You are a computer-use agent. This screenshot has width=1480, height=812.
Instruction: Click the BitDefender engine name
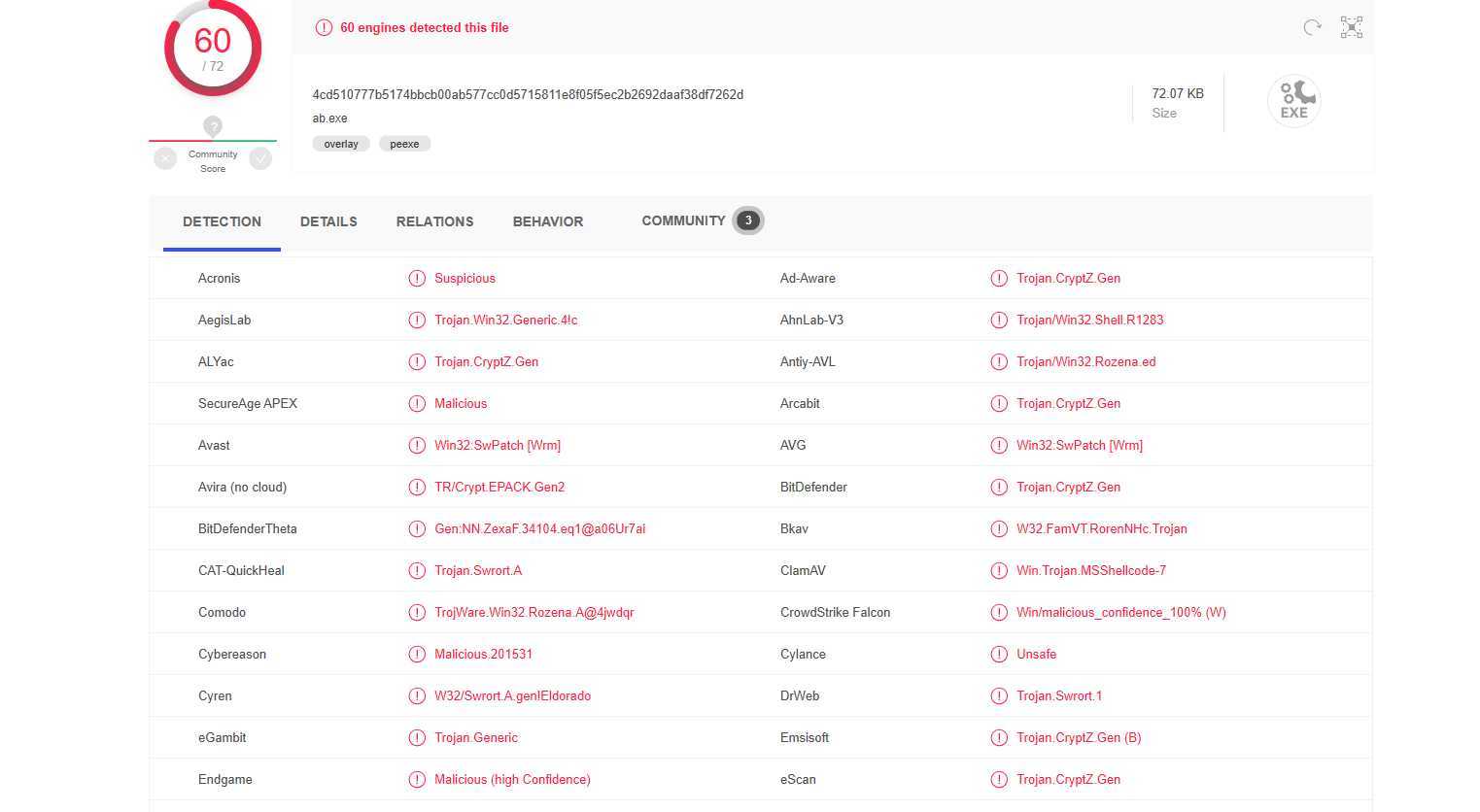click(813, 487)
